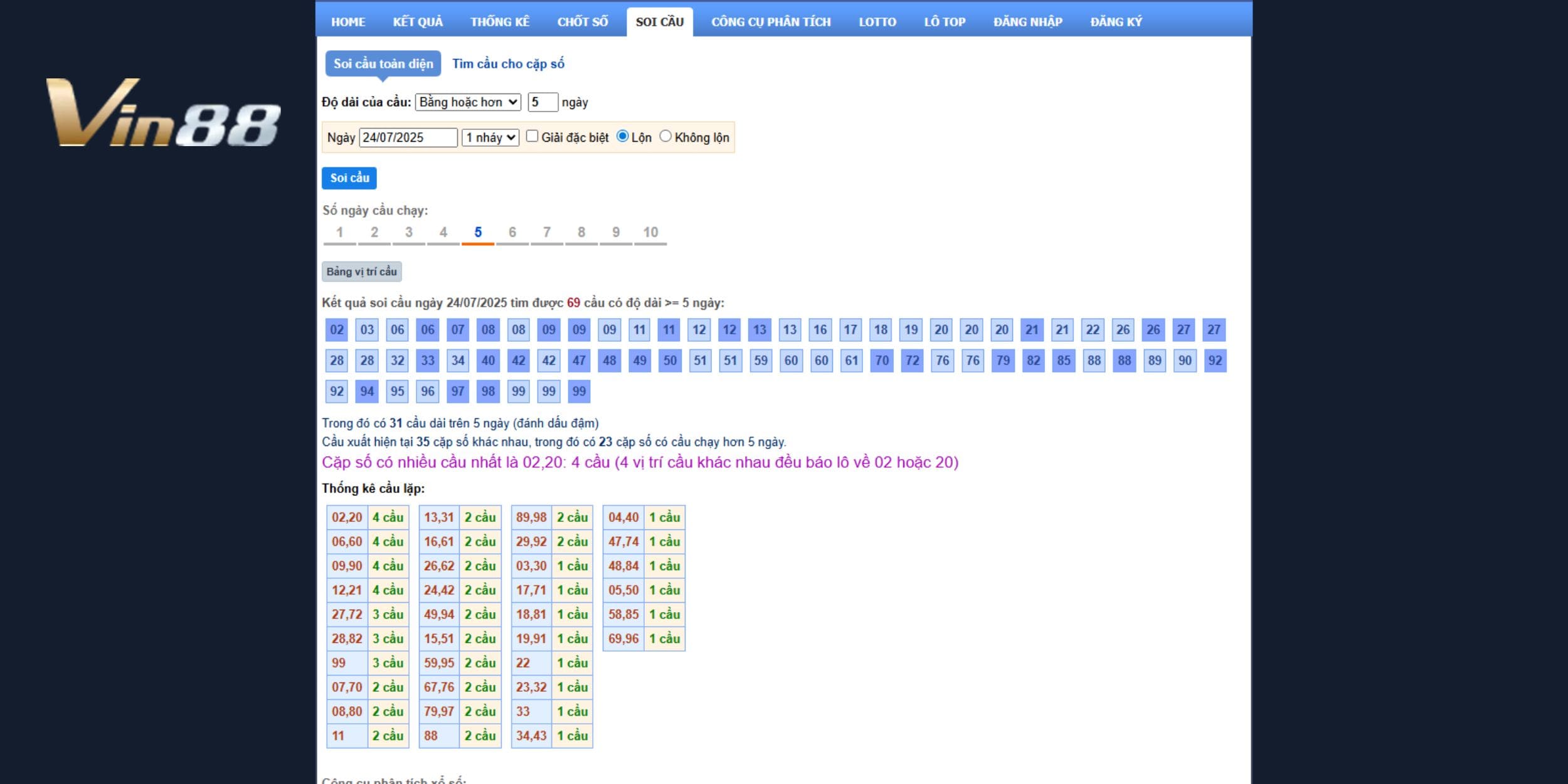Open the THỐNG KÊ menu

500,22
